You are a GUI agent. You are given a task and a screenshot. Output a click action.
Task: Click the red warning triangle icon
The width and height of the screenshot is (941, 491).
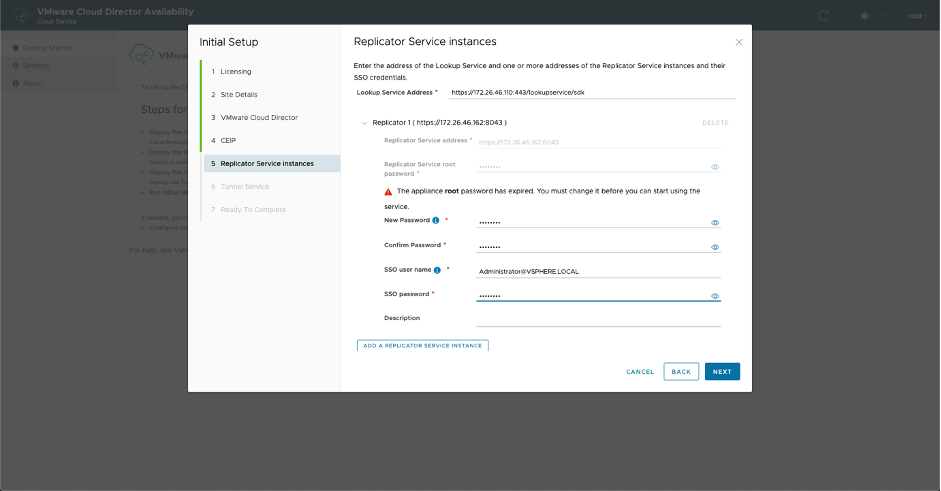(388, 190)
